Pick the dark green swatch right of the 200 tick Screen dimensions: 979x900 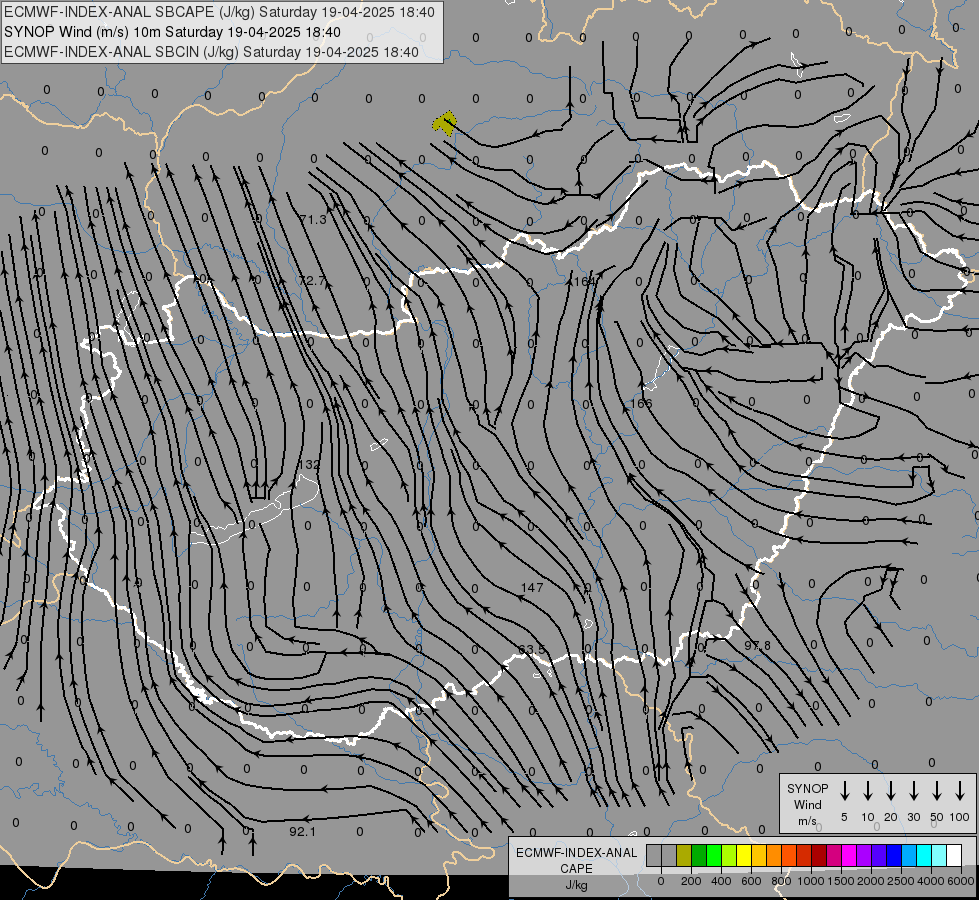pyautogui.click(x=699, y=856)
